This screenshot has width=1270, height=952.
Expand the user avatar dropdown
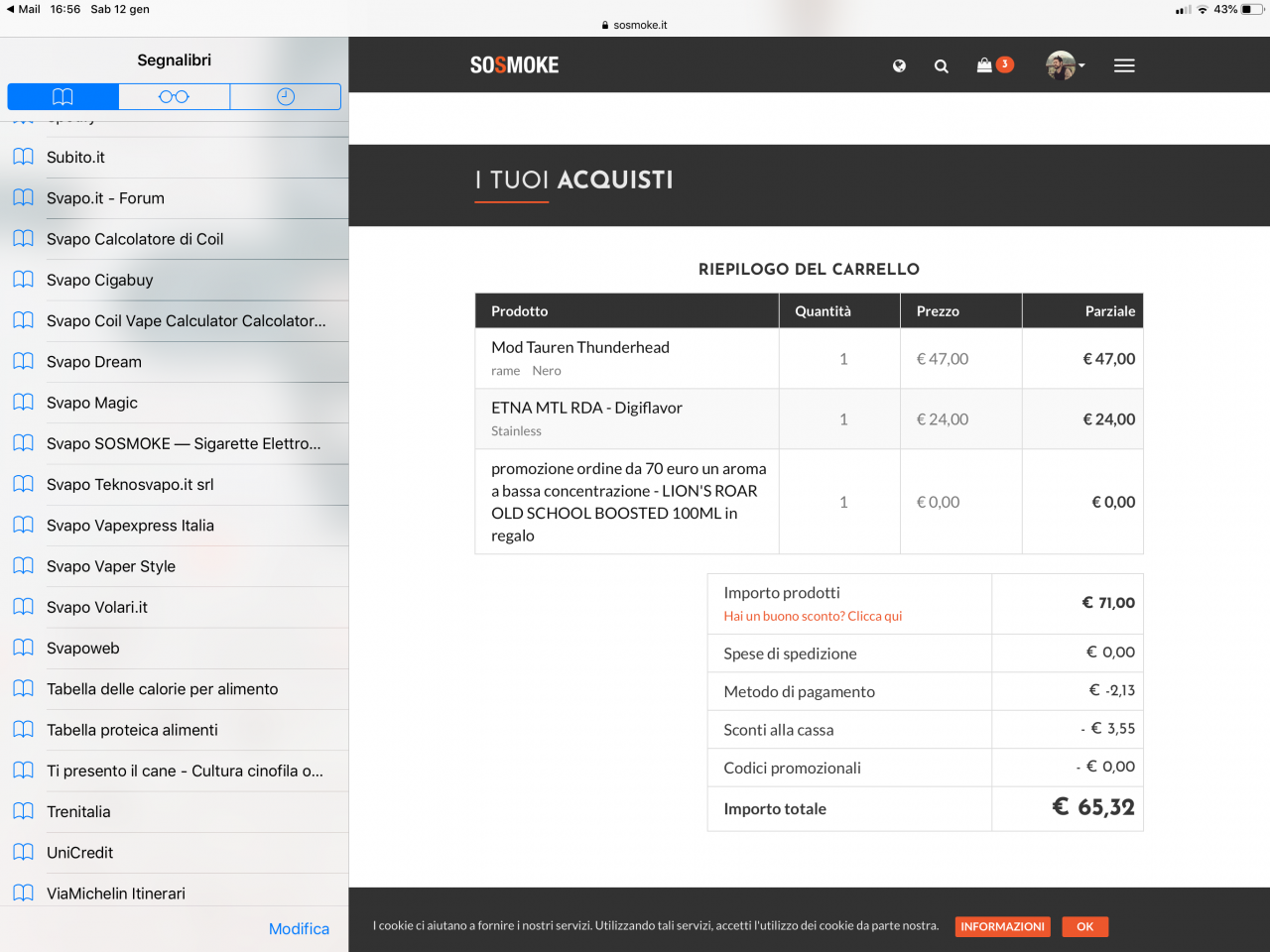pyautogui.click(x=1066, y=65)
